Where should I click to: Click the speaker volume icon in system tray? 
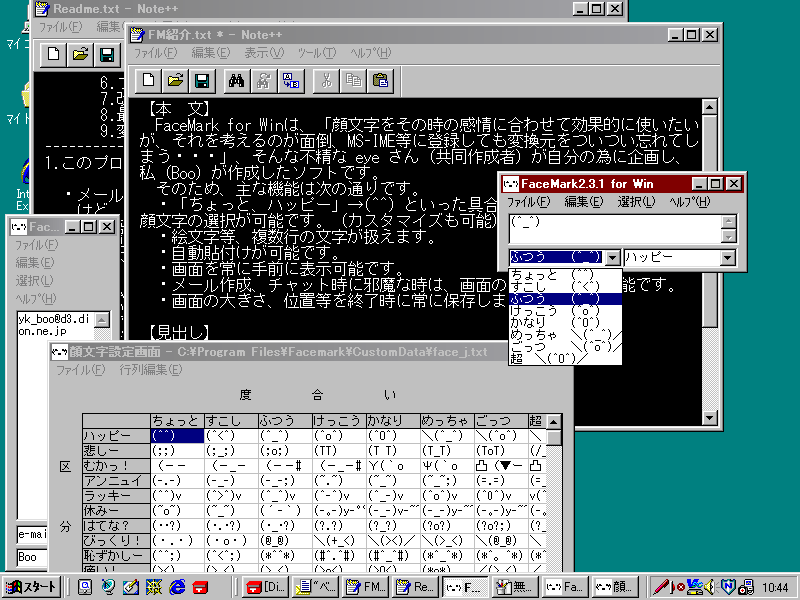[x=710, y=587]
